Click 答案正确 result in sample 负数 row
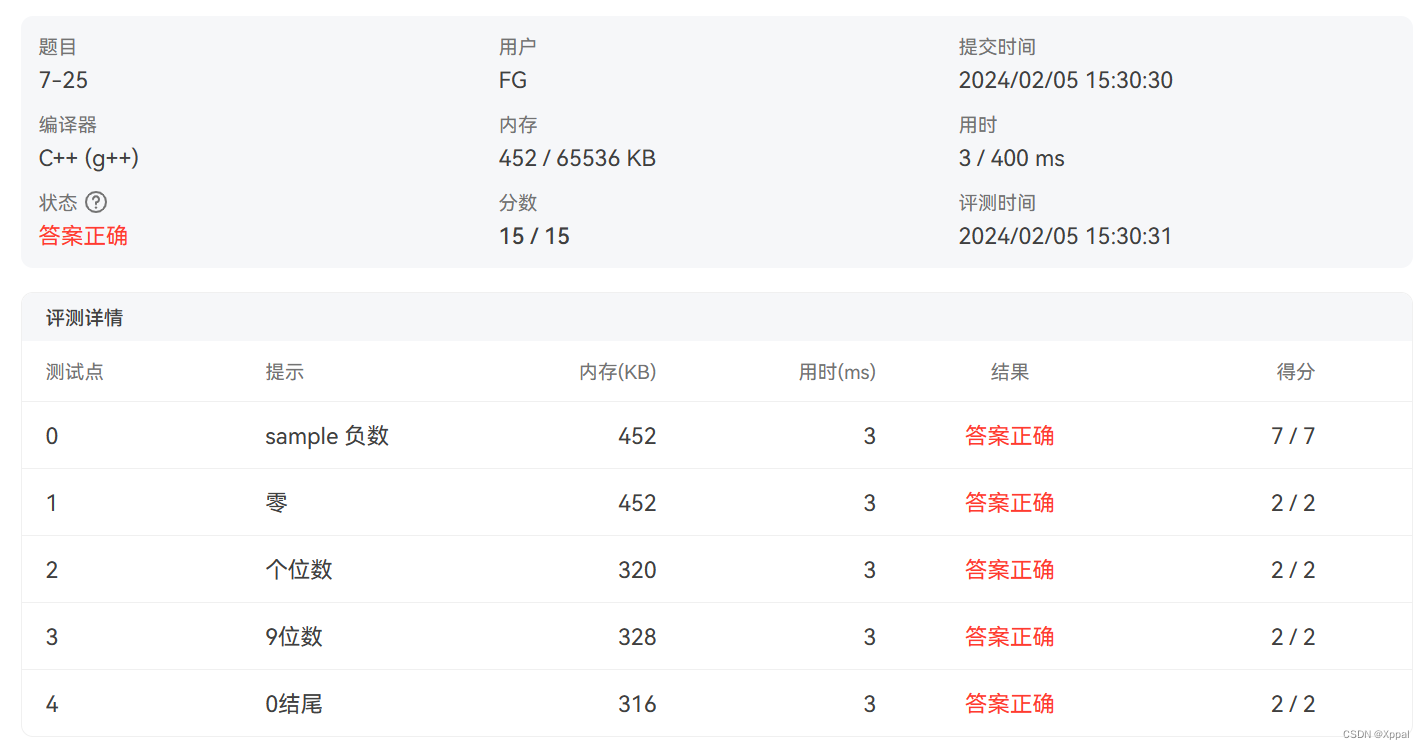 click(x=1010, y=436)
